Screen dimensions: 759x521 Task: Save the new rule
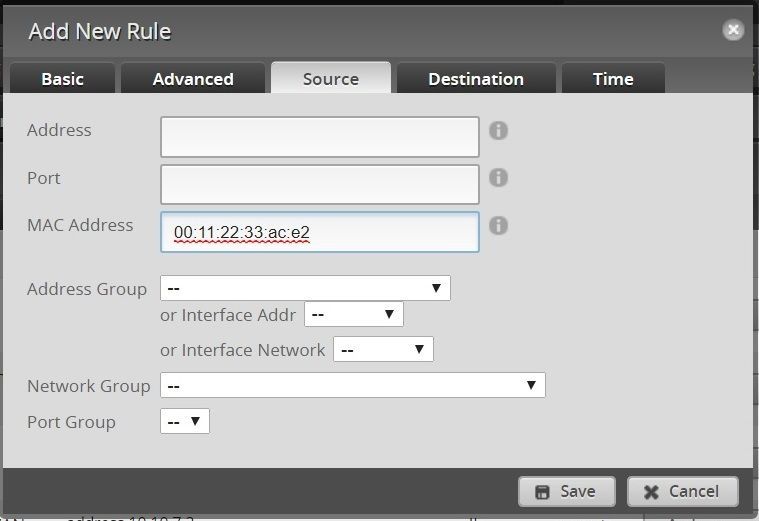point(566,491)
